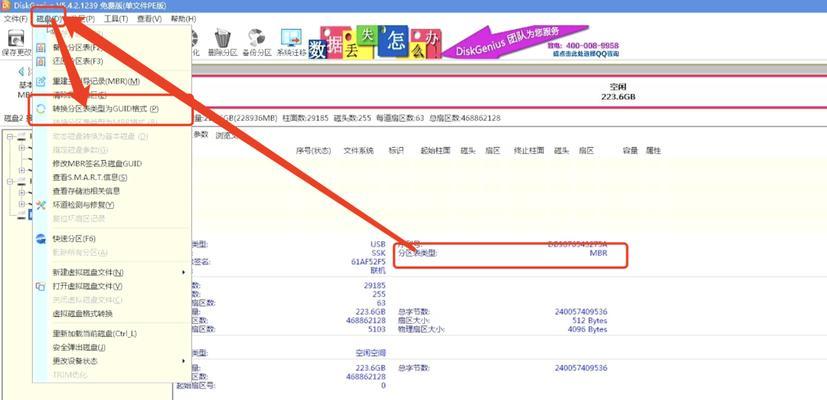Click the icon beside 重建主引导记录(MBR)
827x400 pixels.
(x=41, y=81)
